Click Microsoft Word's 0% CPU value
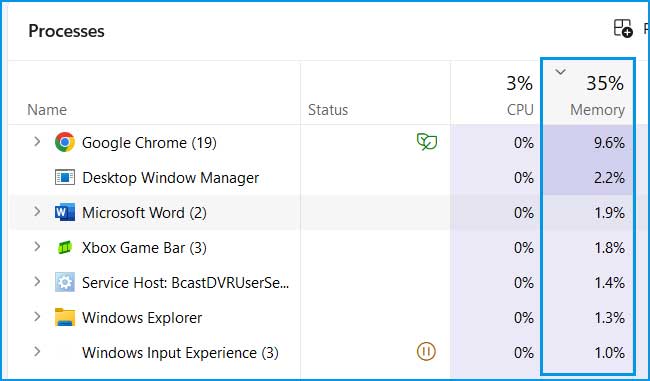 524,213
